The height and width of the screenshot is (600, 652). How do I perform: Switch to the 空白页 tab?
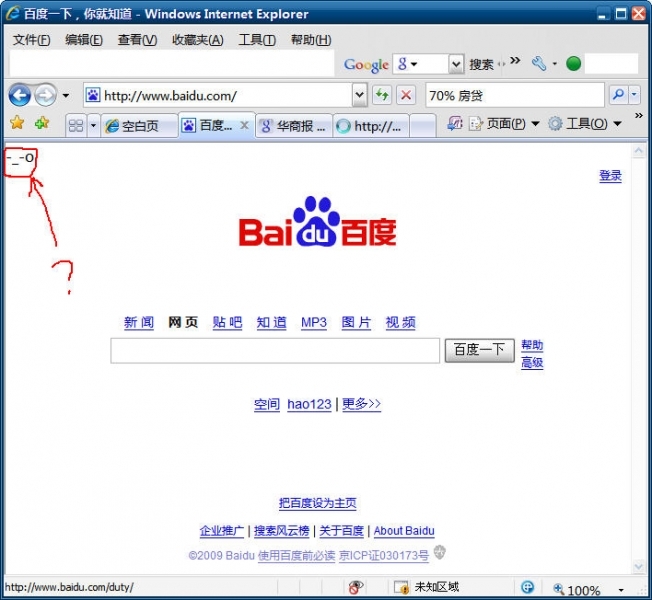coord(139,126)
